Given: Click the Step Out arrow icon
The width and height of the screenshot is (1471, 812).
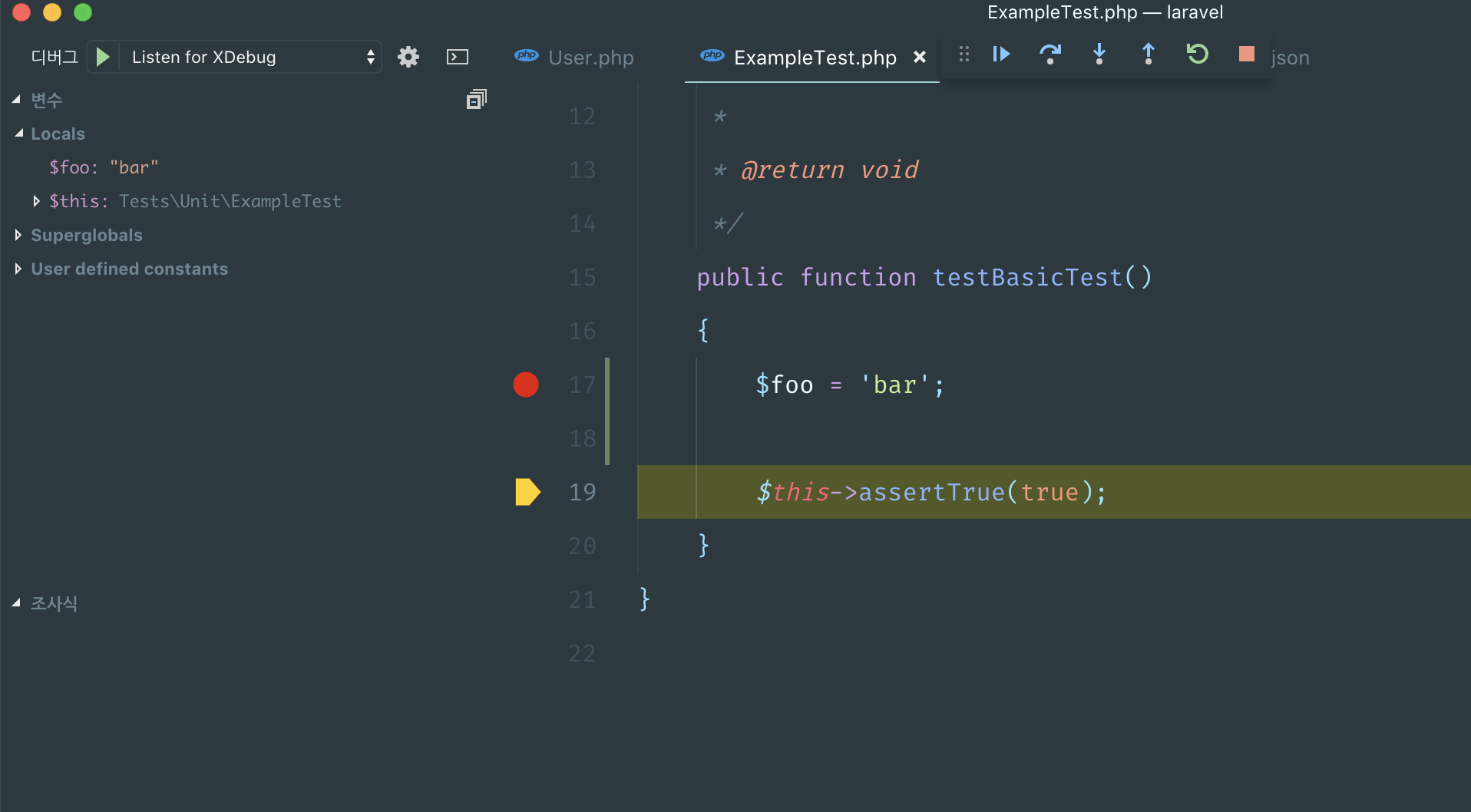Looking at the screenshot, I should [1148, 54].
